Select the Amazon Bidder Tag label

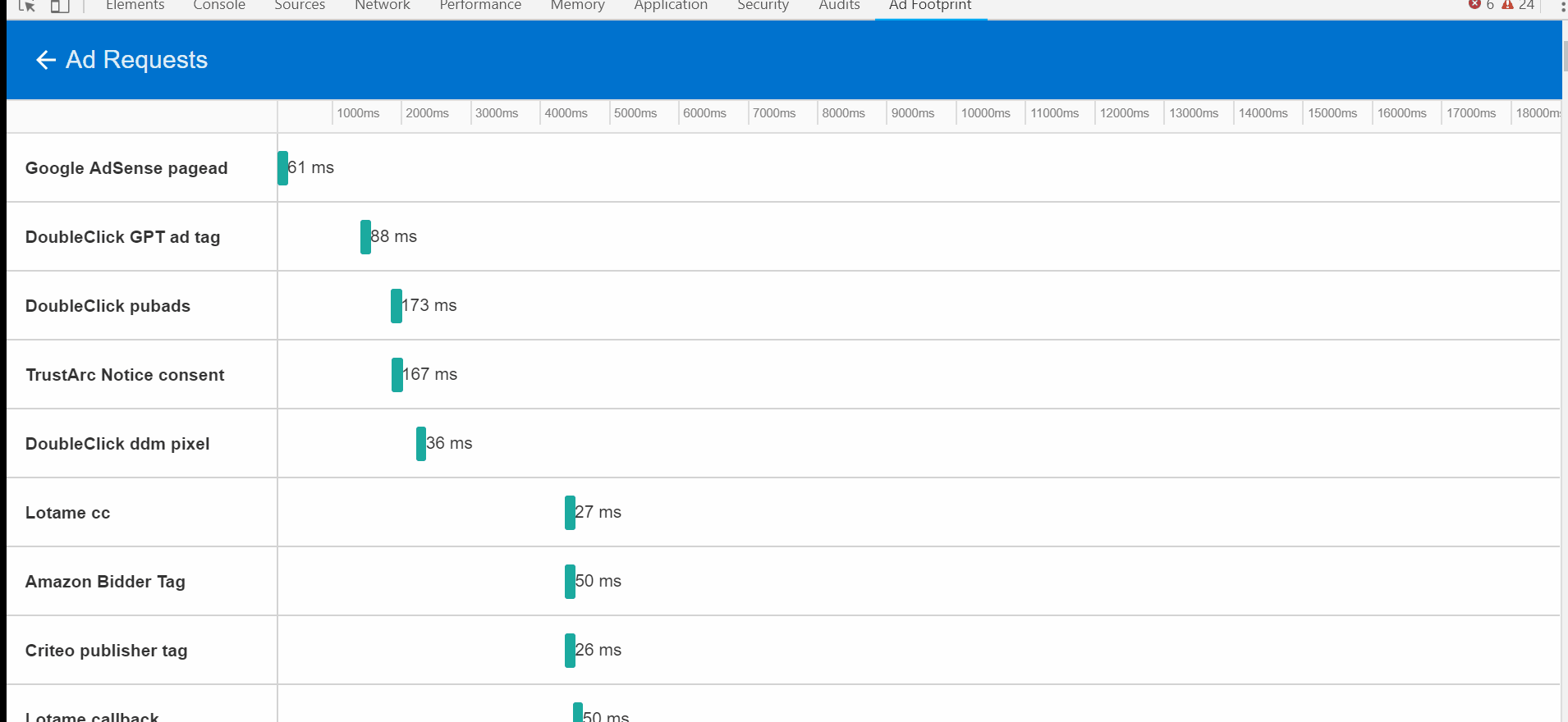pos(105,582)
